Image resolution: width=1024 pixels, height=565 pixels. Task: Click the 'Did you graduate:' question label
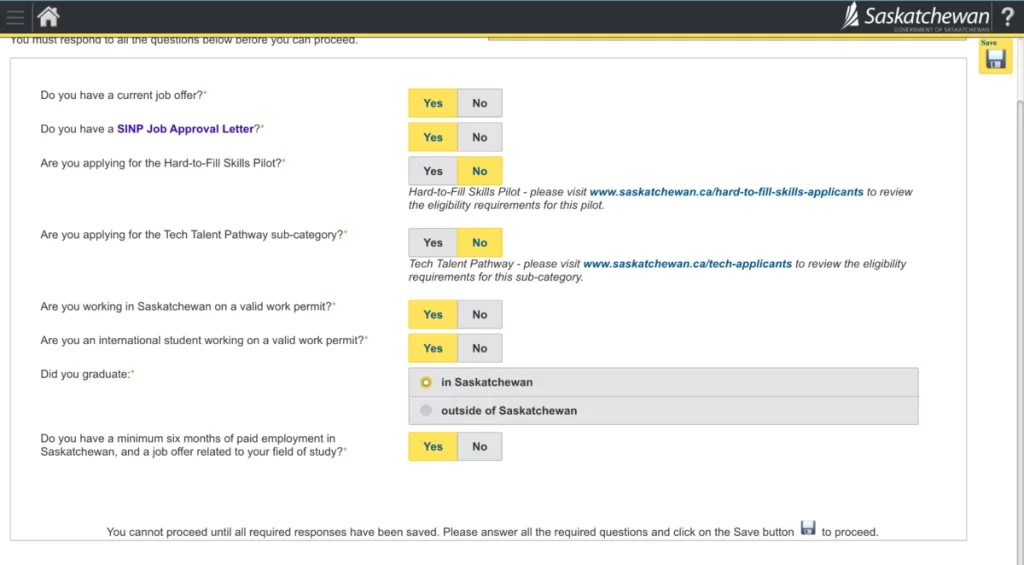86,374
